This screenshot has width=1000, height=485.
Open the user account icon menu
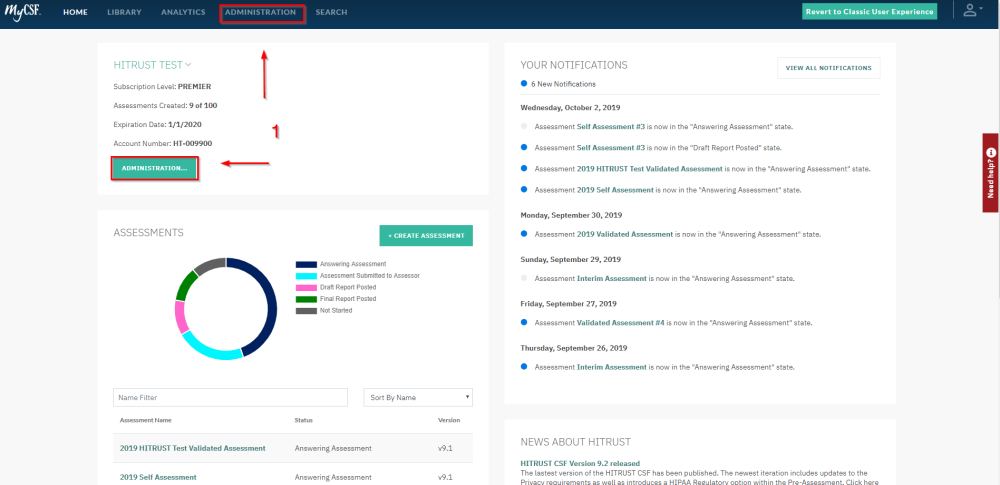coord(974,10)
